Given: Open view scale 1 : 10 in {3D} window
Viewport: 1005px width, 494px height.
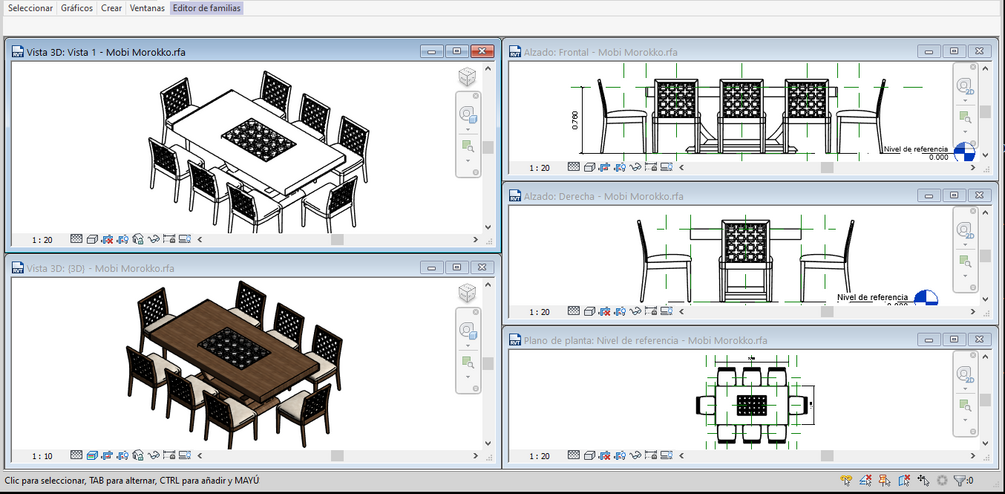Looking at the screenshot, I should point(42,456).
